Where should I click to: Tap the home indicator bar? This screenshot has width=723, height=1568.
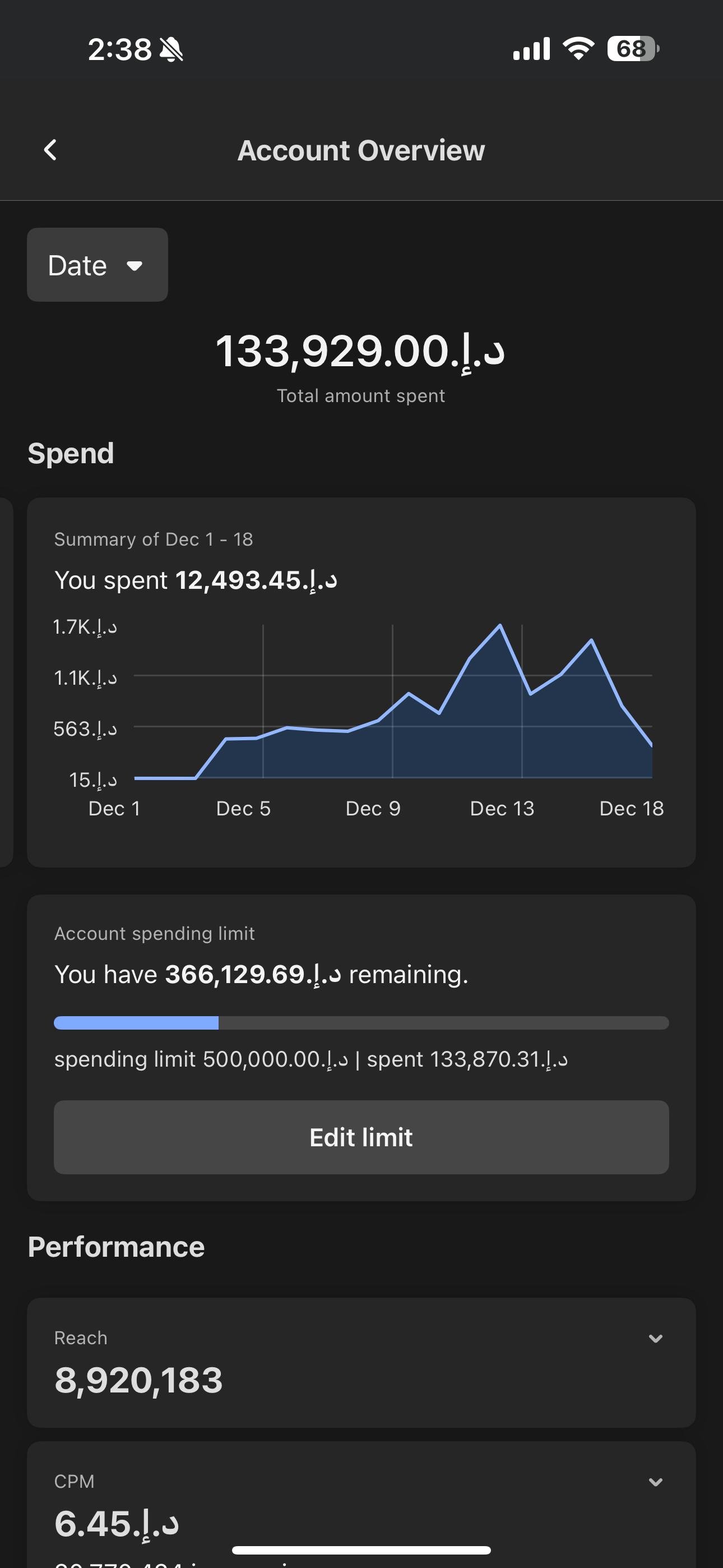[x=361, y=1549]
